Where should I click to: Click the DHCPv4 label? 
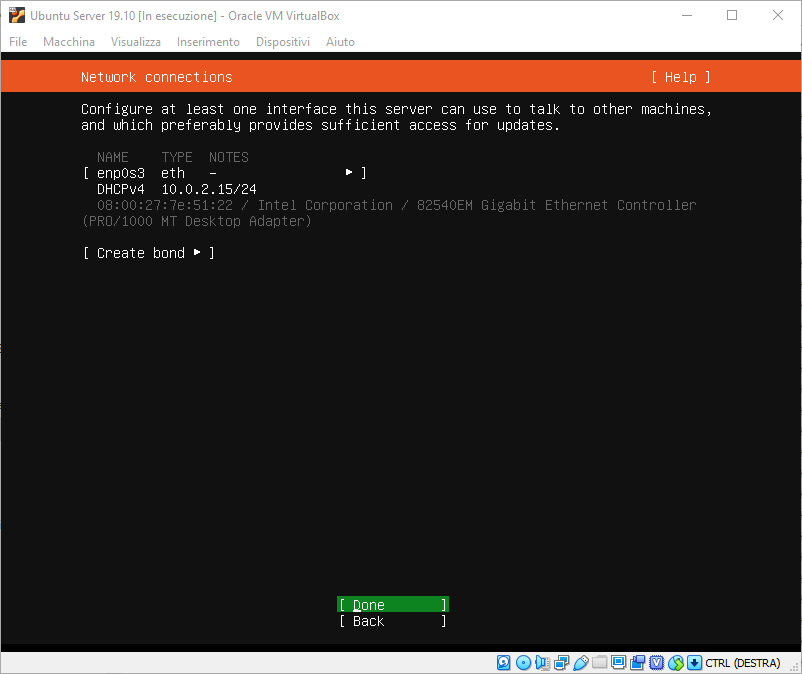pyautogui.click(x=121, y=189)
